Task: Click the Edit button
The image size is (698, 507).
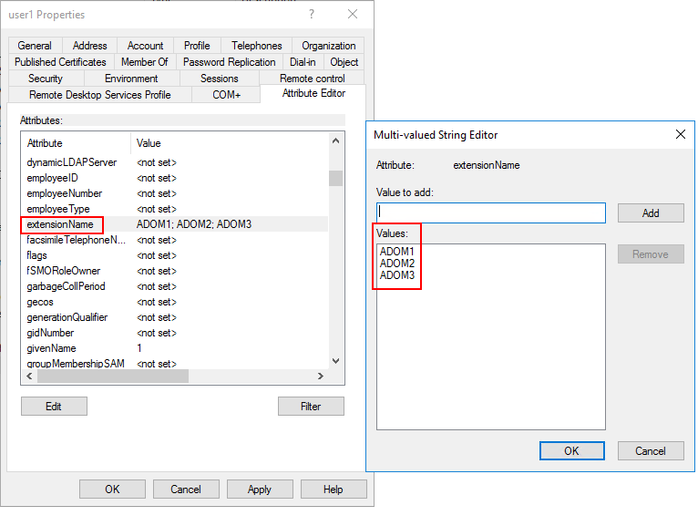Action: tap(54, 406)
